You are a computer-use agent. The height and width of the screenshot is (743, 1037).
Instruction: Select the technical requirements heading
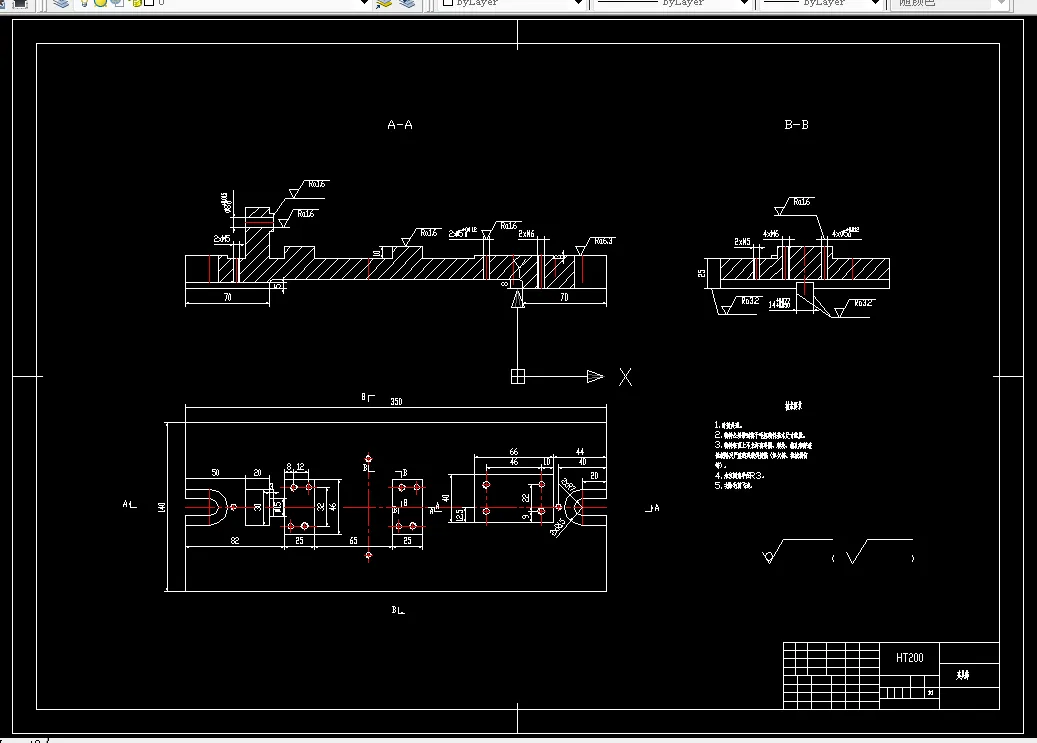click(x=794, y=406)
